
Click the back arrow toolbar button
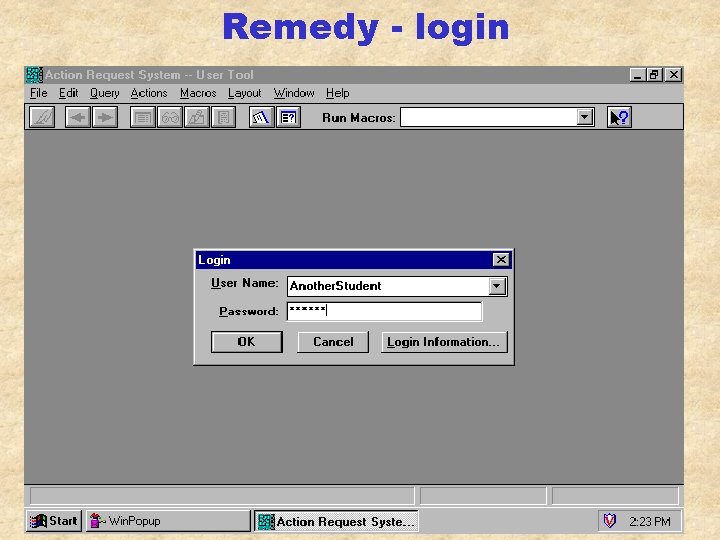point(78,117)
